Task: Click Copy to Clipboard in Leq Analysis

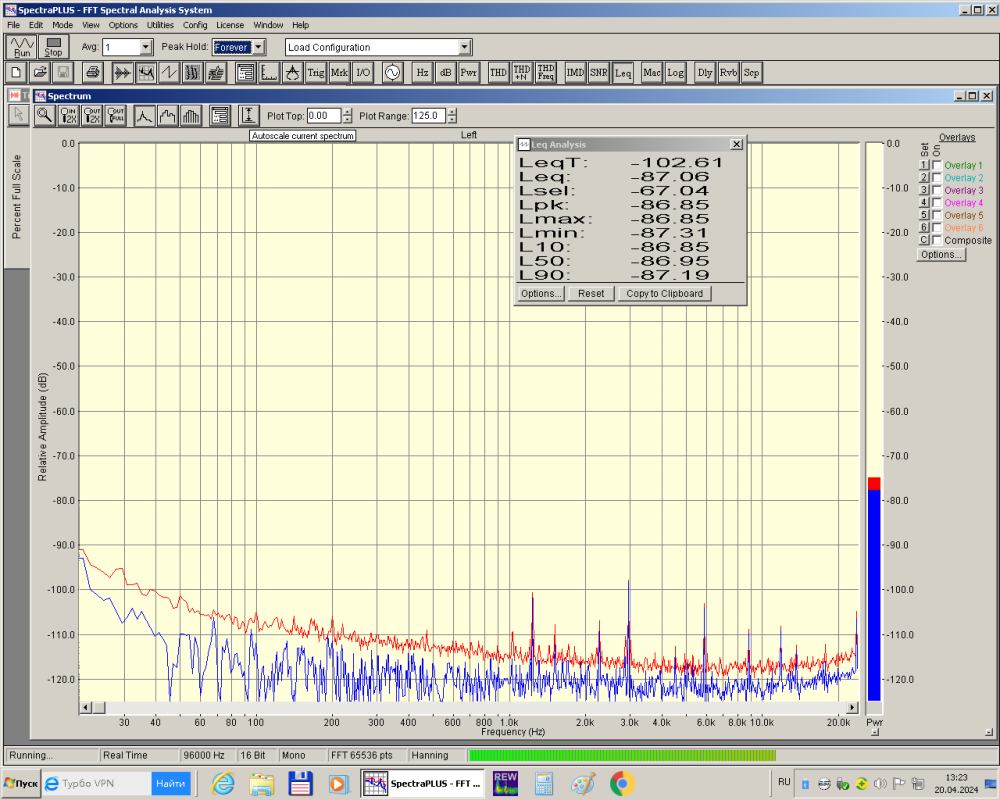Action: click(x=664, y=293)
